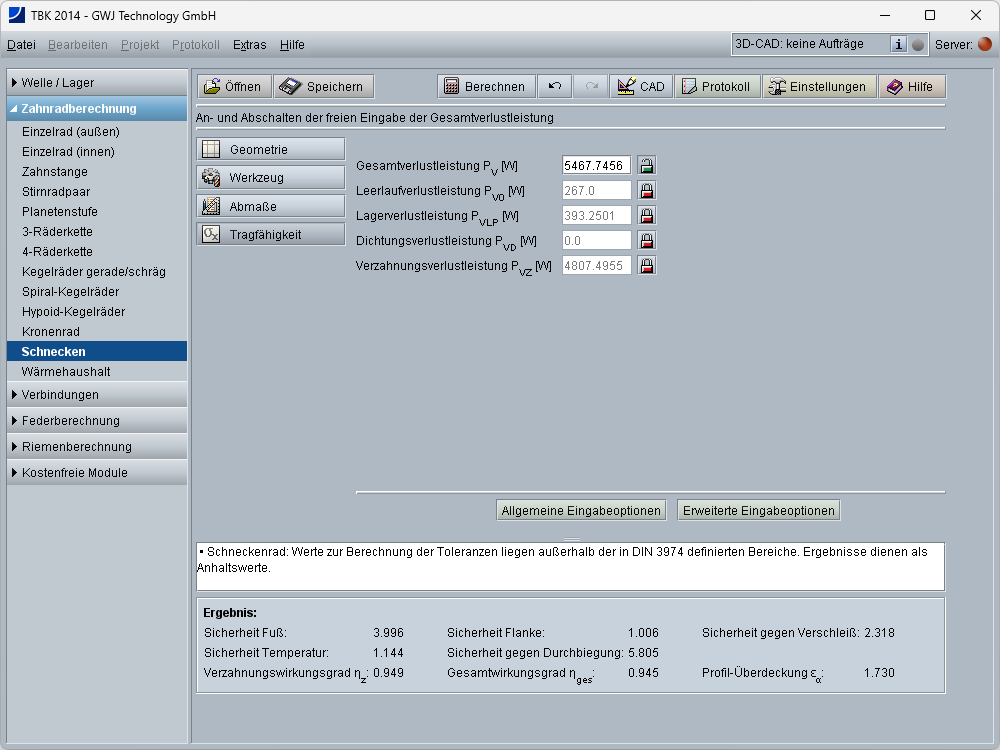This screenshot has height=750, width=1000.
Task: Open the Datei menu
Action: click(x=21, y=45)
